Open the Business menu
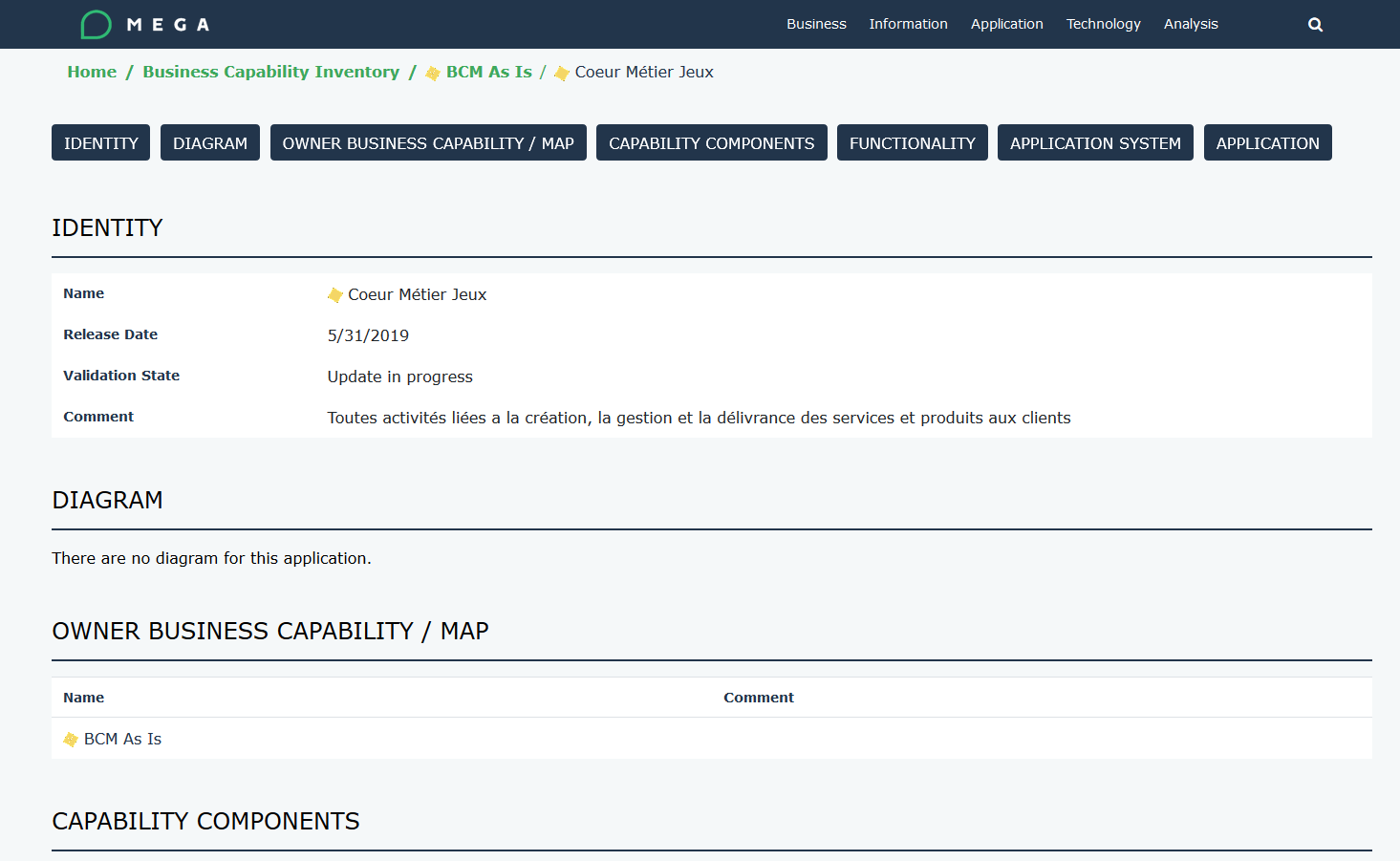This screenshot has width=1400, height=861. coord(816,24)
